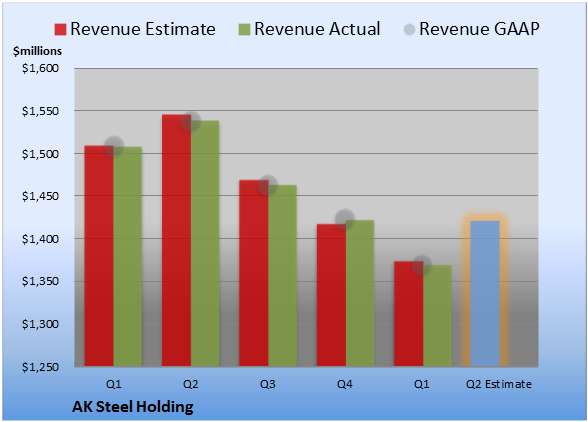Click the AK Steel Holding chart title
Image resolution: width=588 pixels, height=422 pixels.
point(133,407)
